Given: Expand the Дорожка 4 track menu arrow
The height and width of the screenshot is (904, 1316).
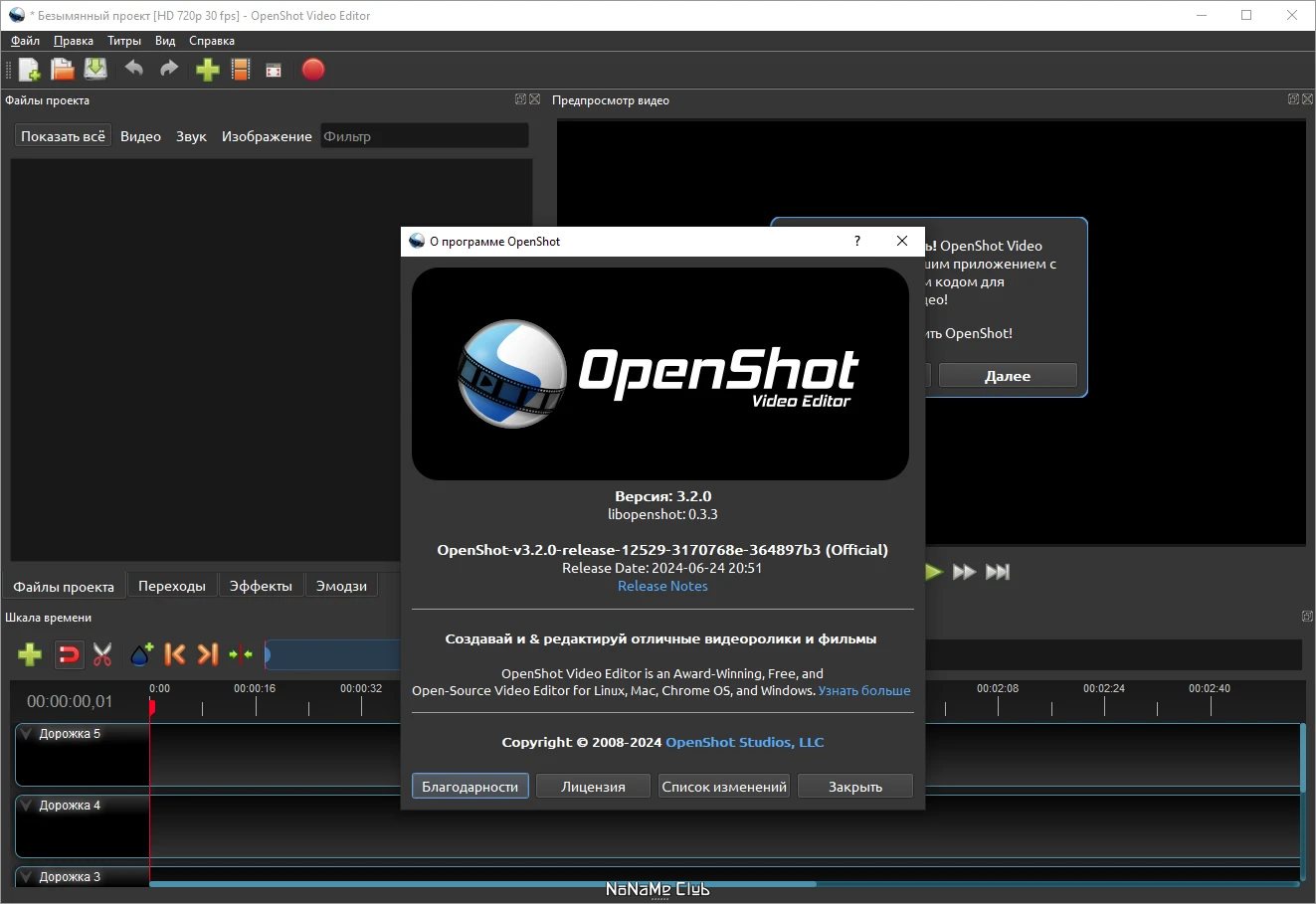Looking at the screenshot, I should tap(27, 806).
